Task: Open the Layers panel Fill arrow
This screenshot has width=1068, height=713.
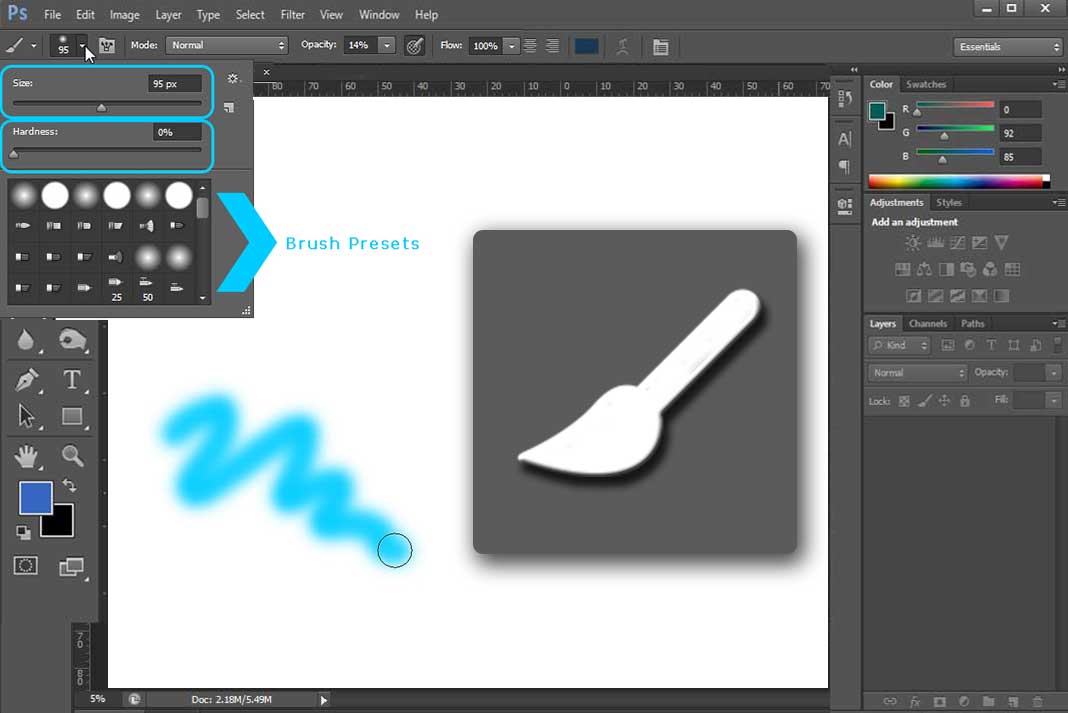Action: point(1054,400)
